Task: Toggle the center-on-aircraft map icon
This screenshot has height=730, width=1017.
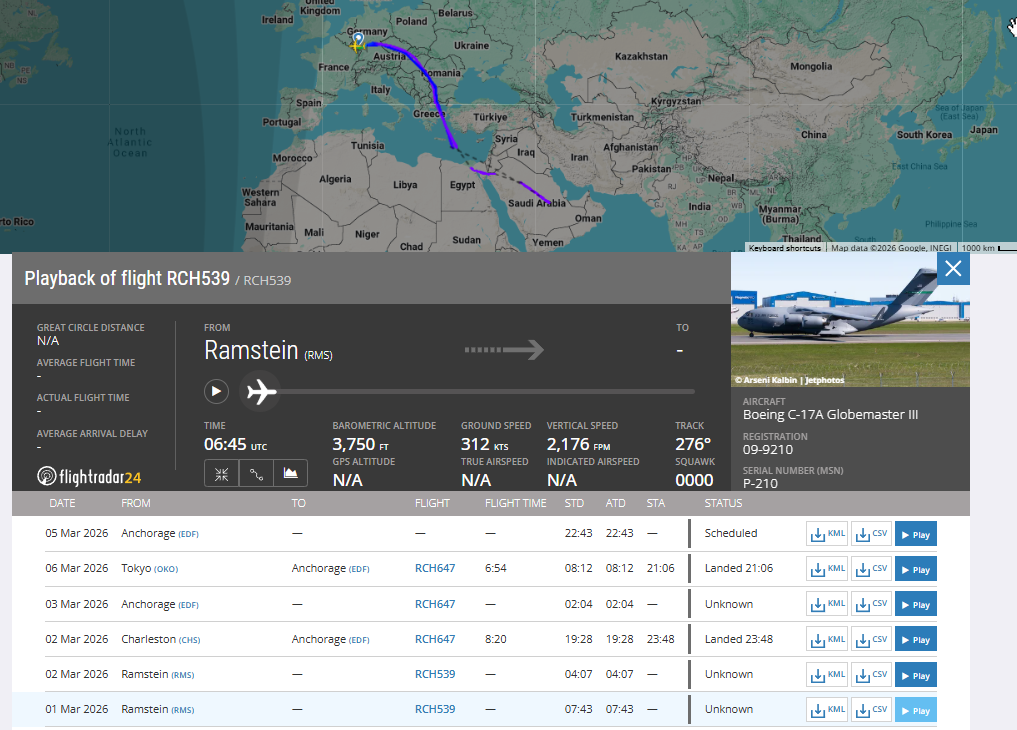Action: pos(222,473)
